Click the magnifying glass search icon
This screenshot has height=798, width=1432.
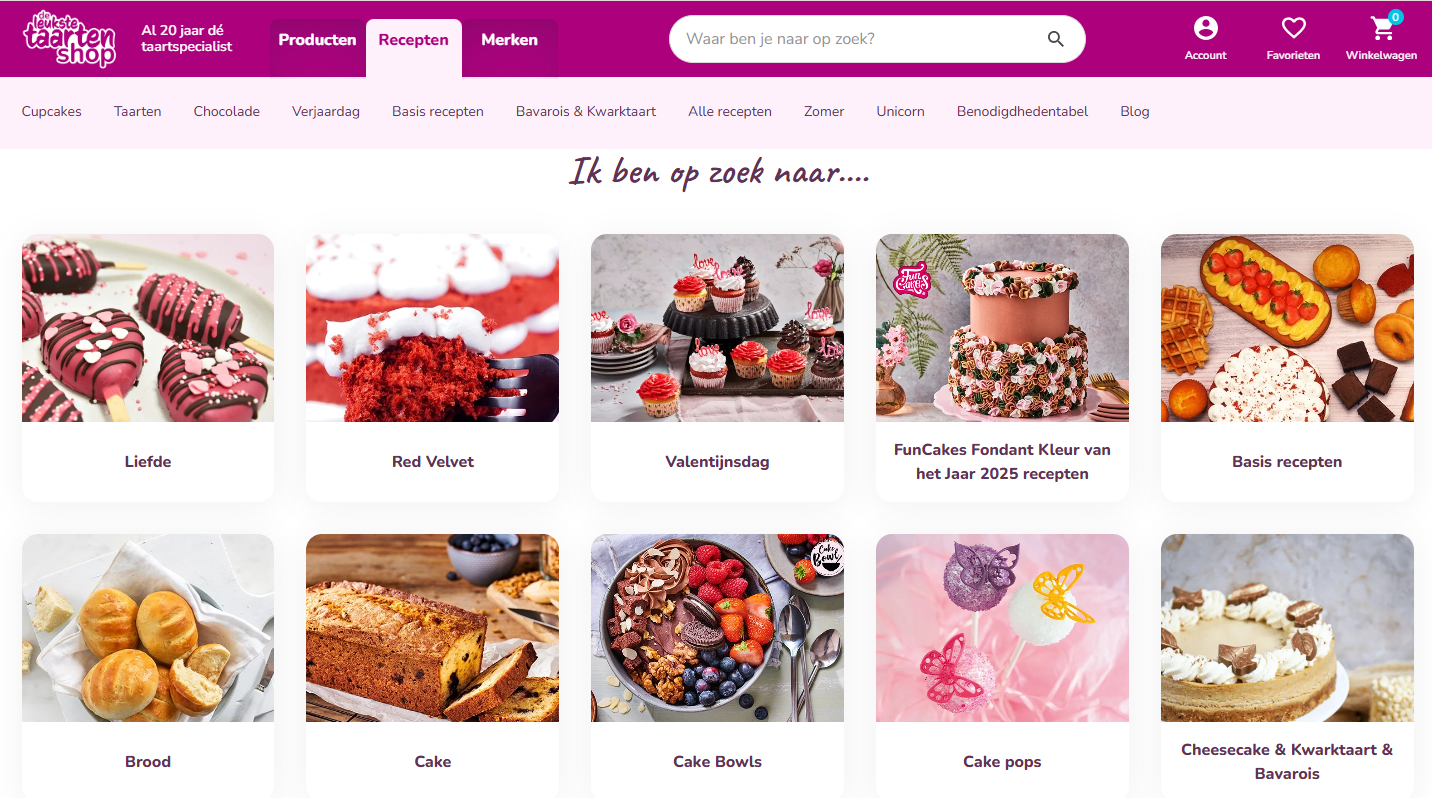point(1056,39)
